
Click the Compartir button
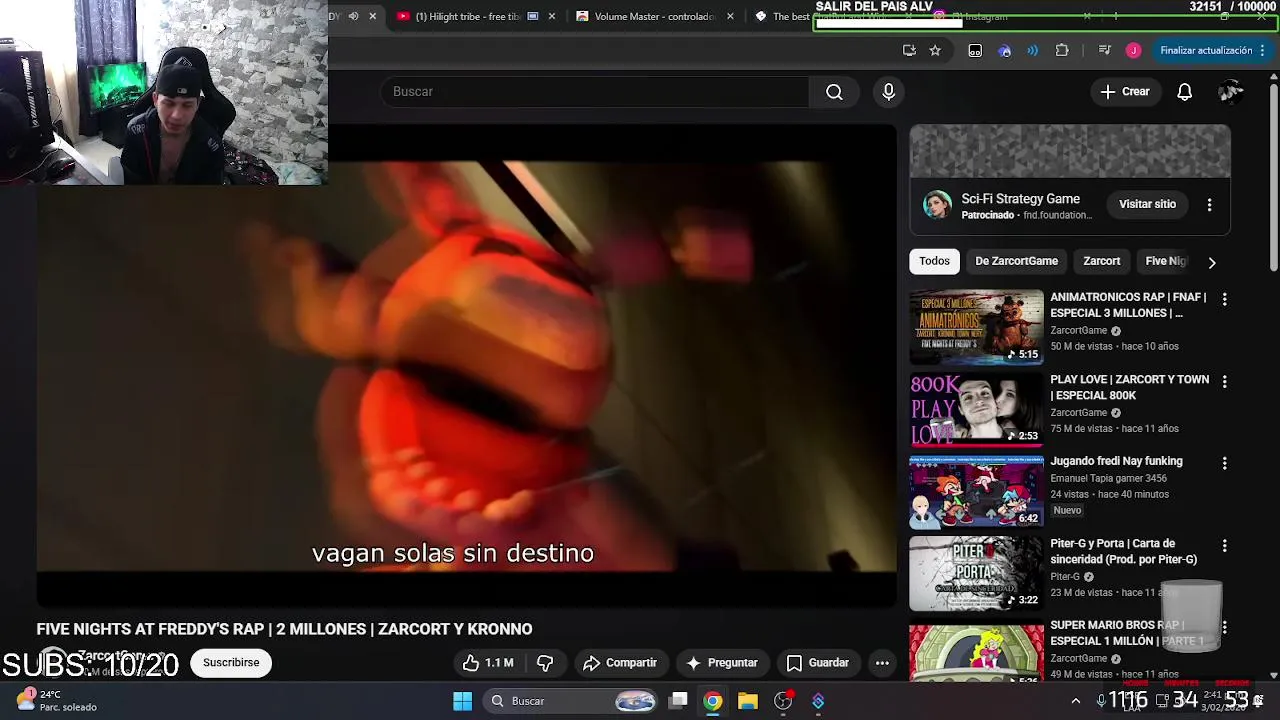coord(620,663)
